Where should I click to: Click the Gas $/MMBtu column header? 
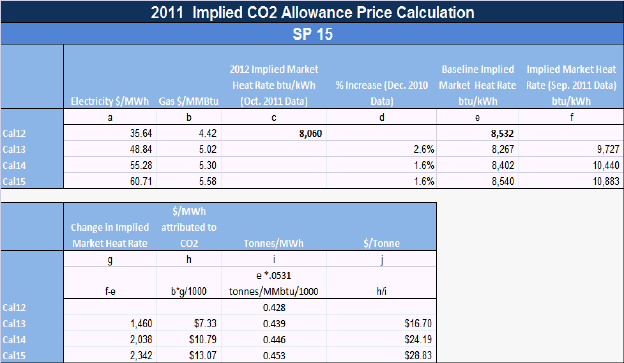pyautogui.click(x=189, y=101)
